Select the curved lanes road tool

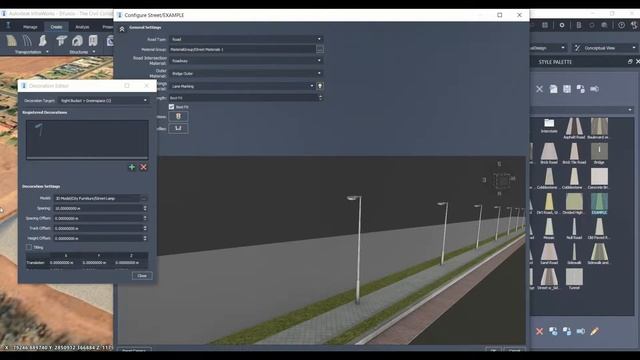[x=27, y=40]
